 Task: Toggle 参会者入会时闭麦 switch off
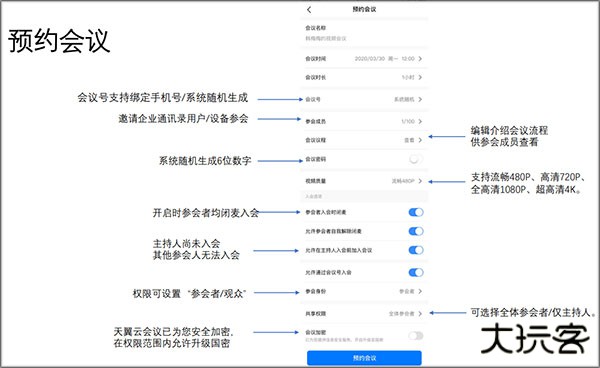416,212
